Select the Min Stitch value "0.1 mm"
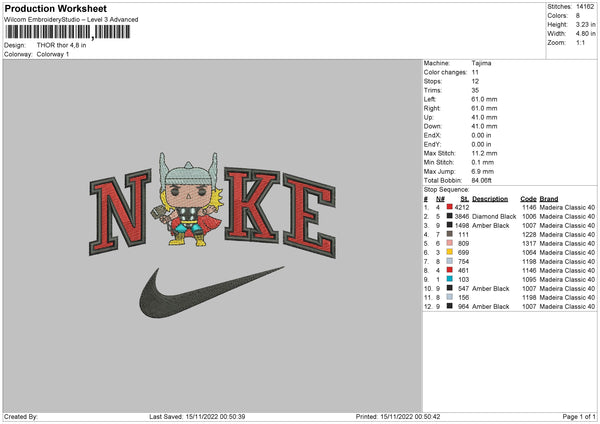 483,162
